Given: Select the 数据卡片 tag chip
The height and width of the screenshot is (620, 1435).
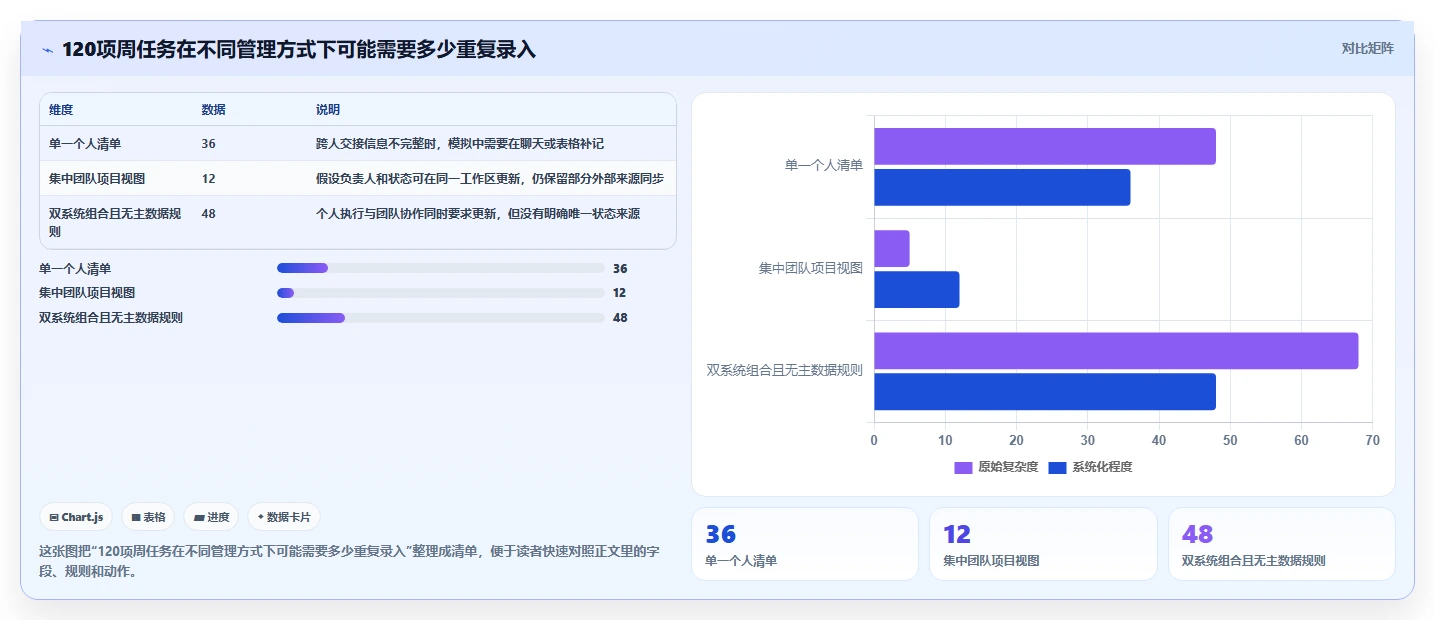Looking at the screenshot, I should [x=284, y=517].
